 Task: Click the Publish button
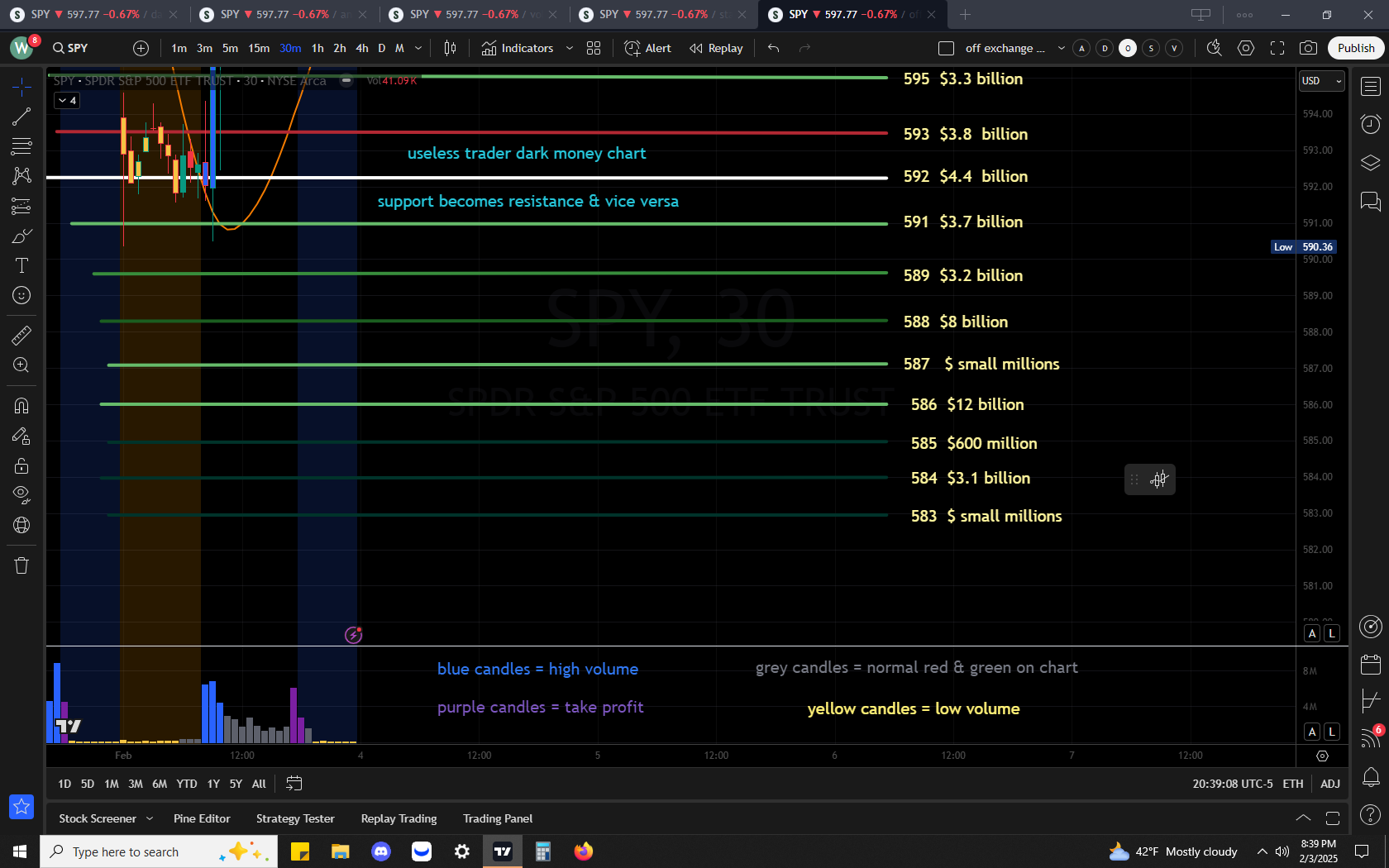click(1356, 48)
